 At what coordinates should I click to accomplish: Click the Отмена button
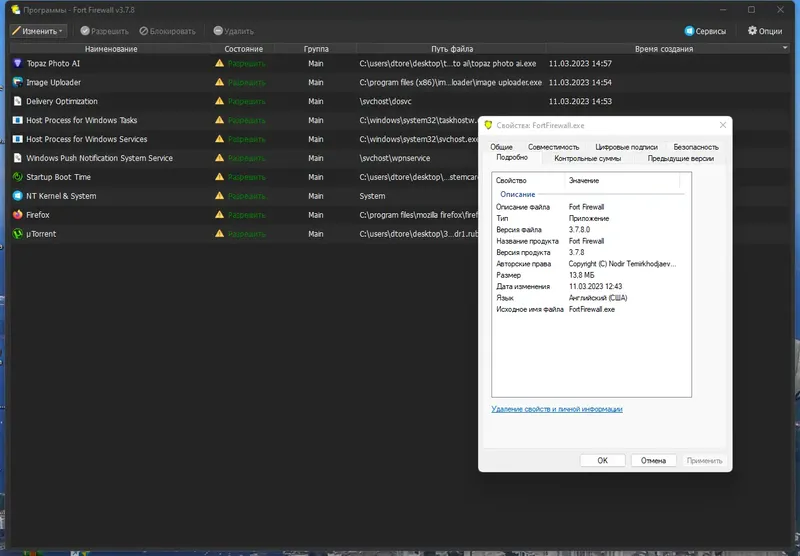[653, 460]
